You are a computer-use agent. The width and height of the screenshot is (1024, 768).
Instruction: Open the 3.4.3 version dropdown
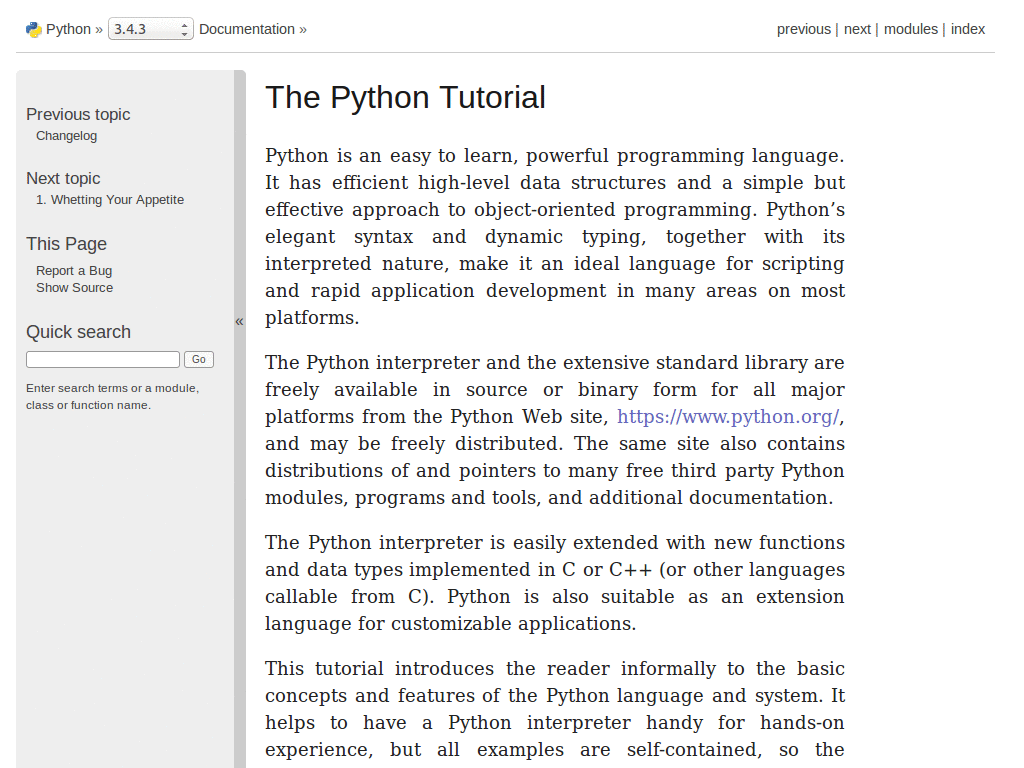(150, 29)
